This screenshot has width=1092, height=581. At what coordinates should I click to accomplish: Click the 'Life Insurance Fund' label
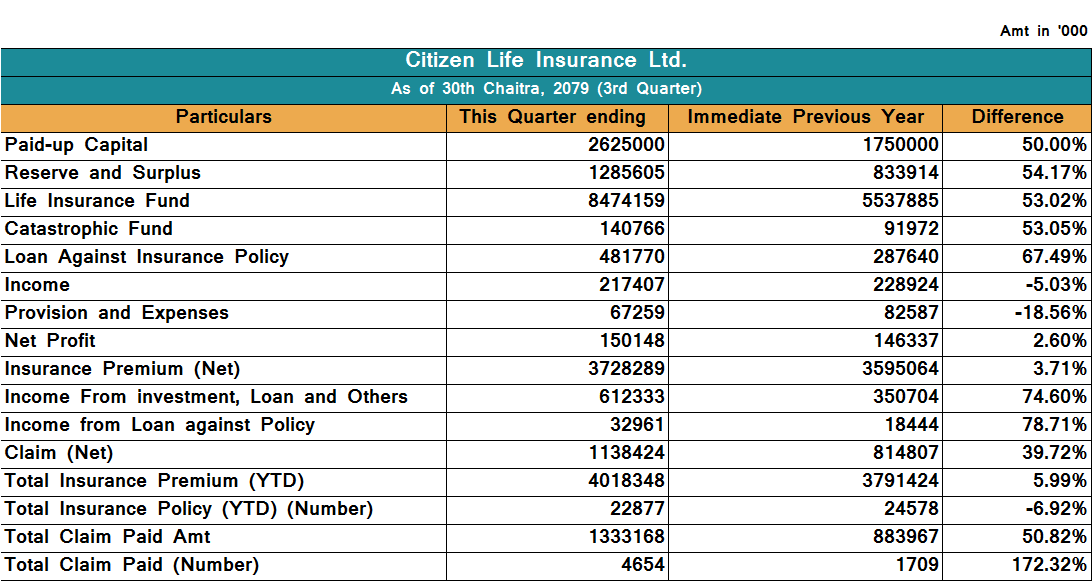(97, 201)
